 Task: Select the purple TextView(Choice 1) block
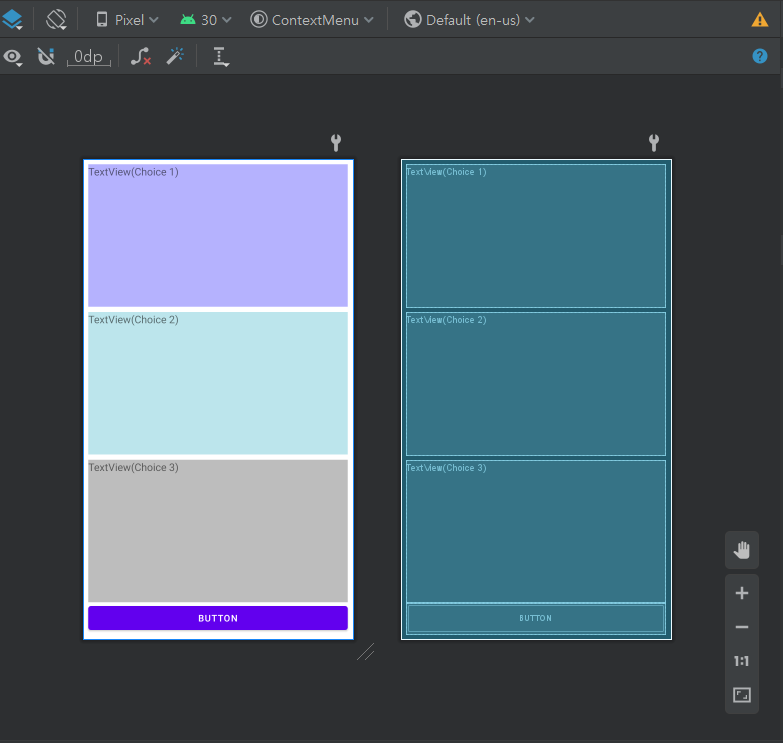[x=218, y=235]
